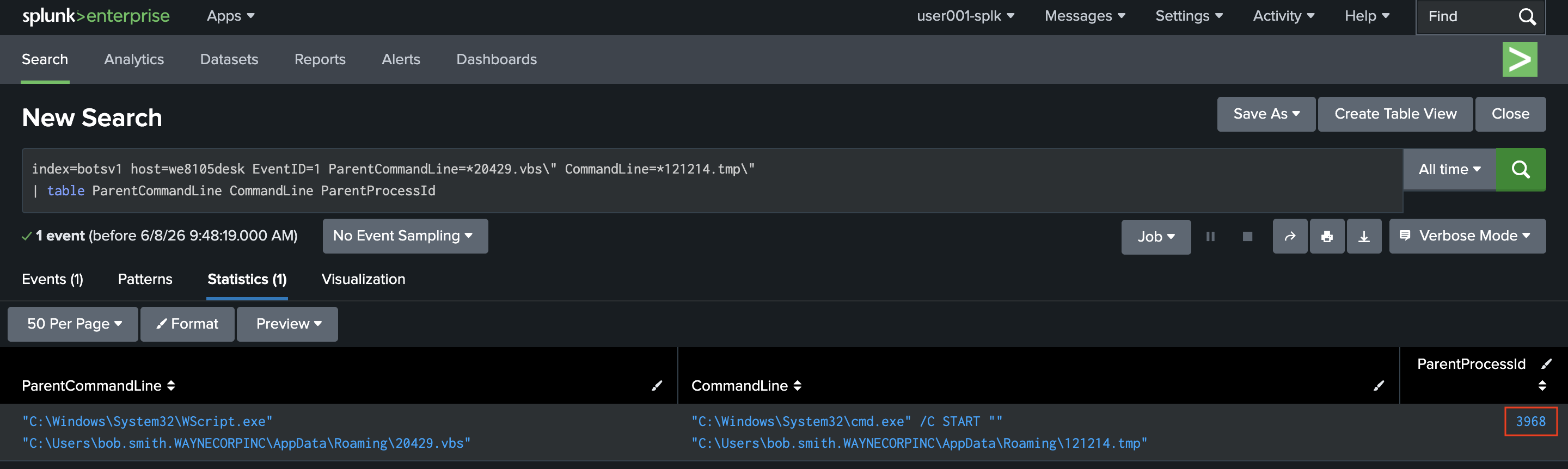
Task: Open the Apps menu
Action: 230,16
